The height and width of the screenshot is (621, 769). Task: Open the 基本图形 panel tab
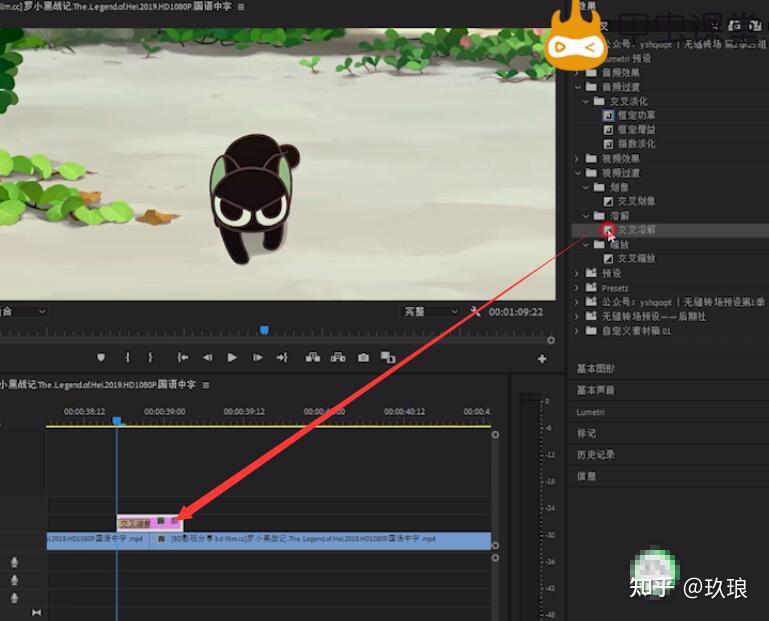[595, 369]
